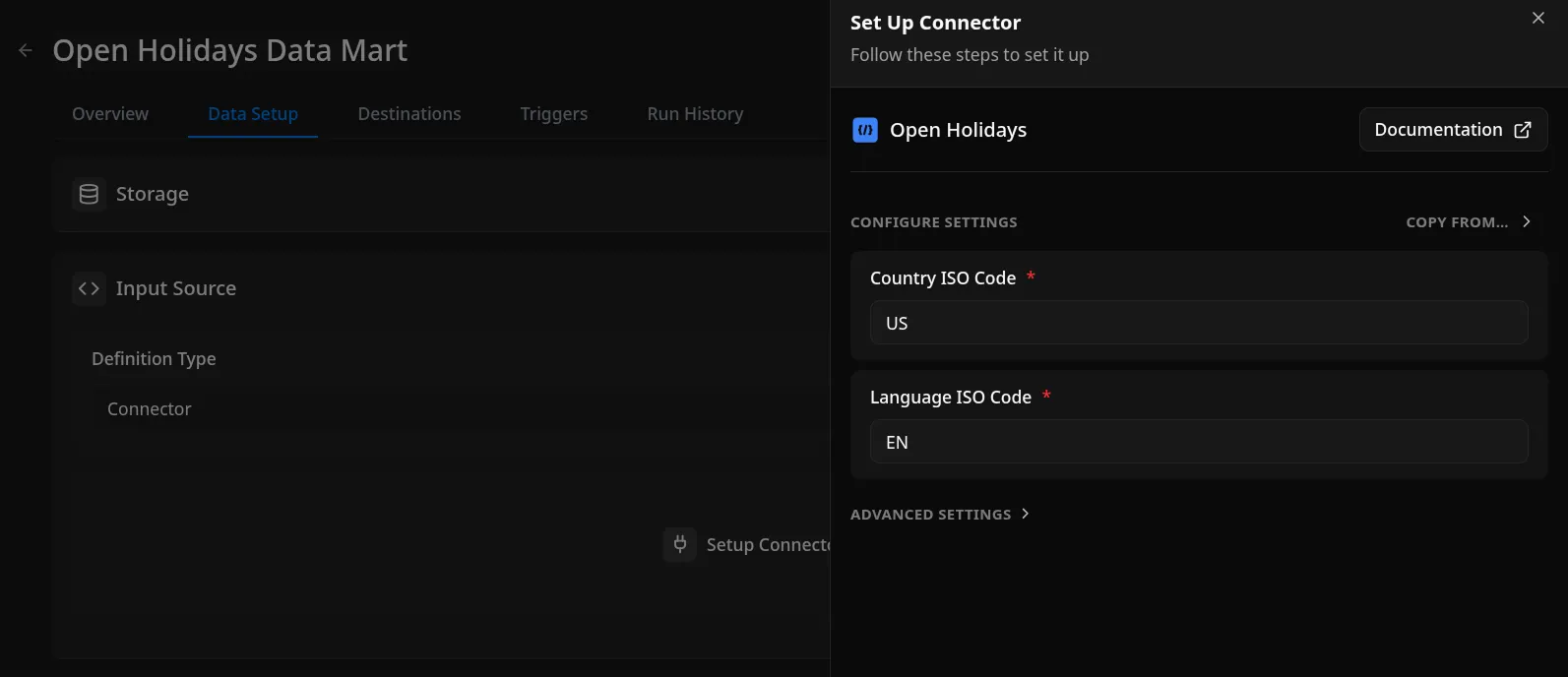Image resolution: width=1568 pixels, height=677 pixels.
Task: Click the Setup Connector button text
Action: (769, 545)
